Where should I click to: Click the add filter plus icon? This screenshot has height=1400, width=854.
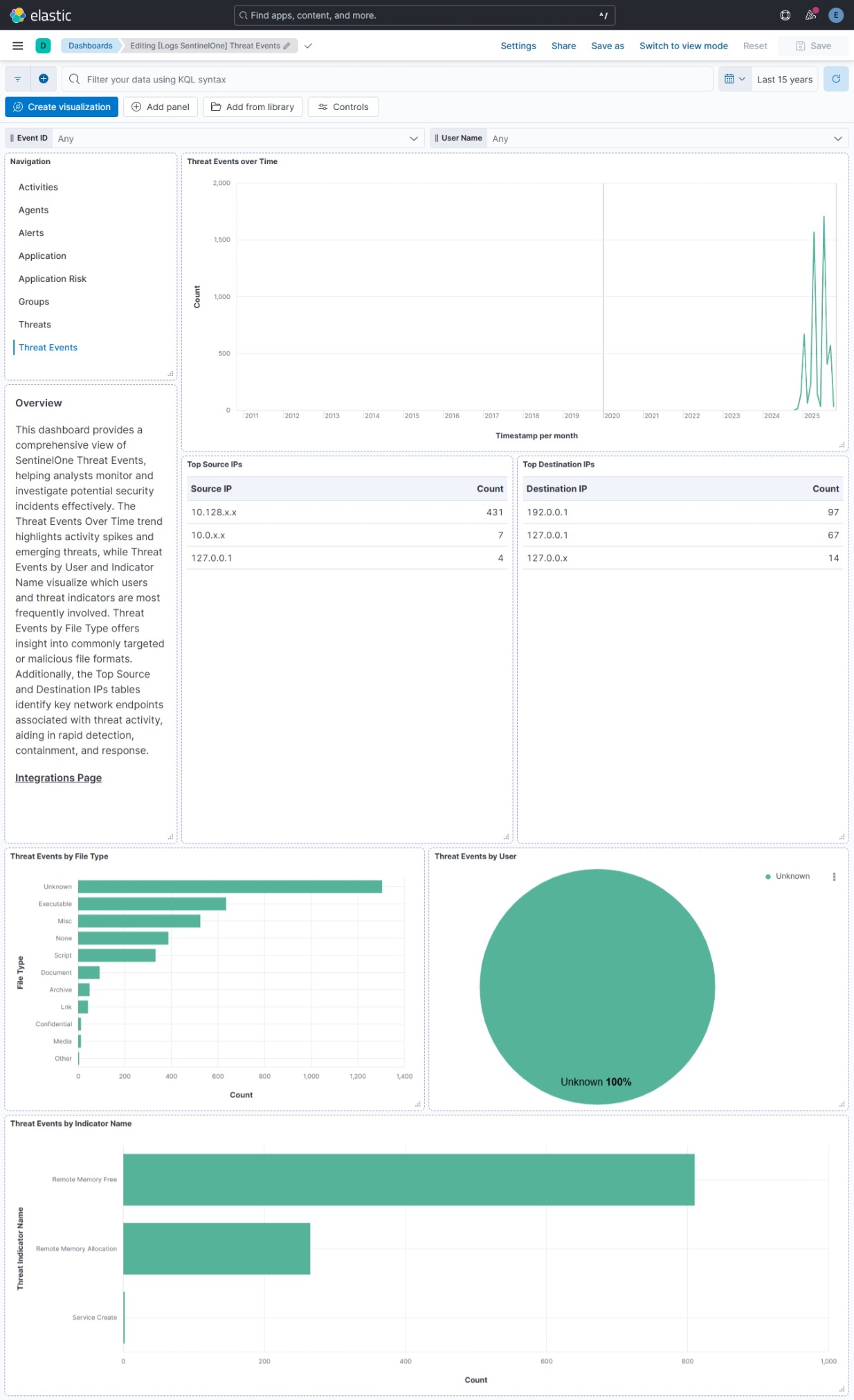pyautogui.click(x=43, y=79)
